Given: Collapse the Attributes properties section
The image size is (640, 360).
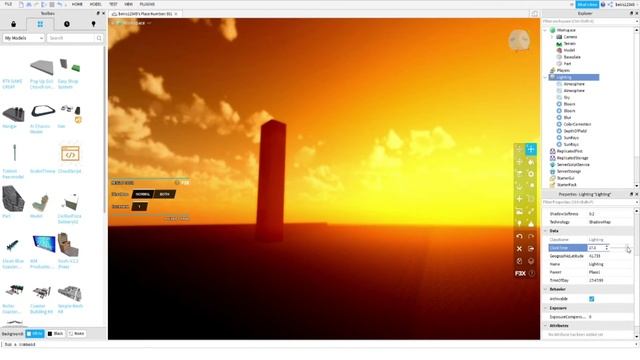Looking at the screenshot, I should click(x=546, y=326).
